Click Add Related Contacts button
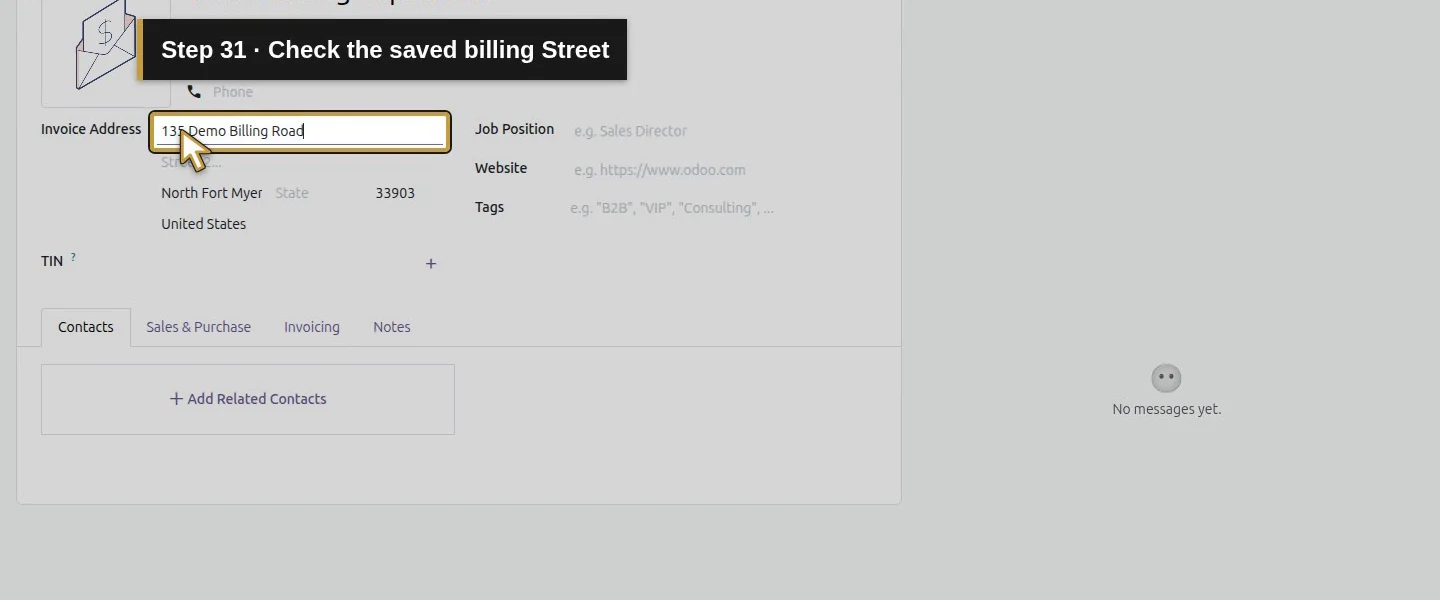 click(248, 399)
